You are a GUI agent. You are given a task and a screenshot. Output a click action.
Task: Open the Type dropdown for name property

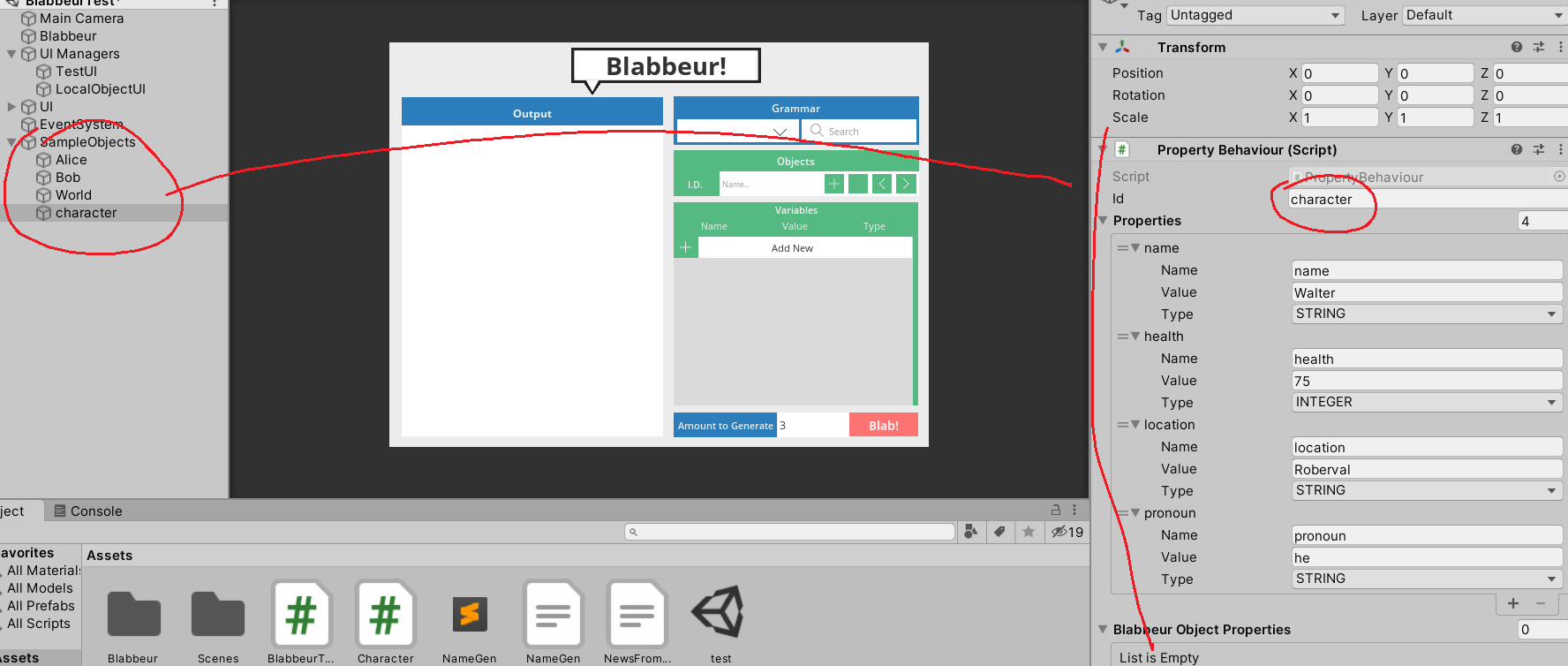pyautogui.click(x=1427, y=314)
